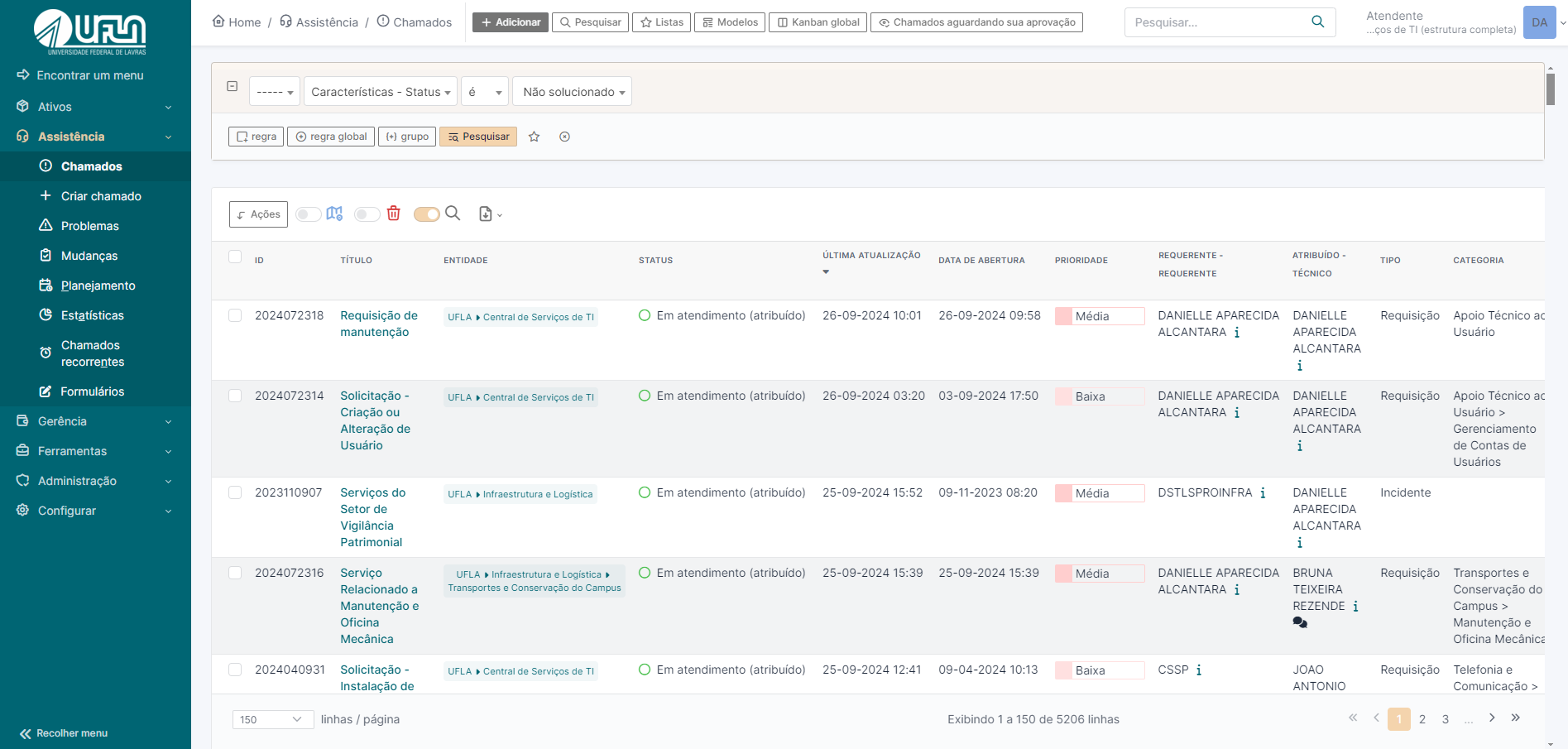Open the 150 rows per page dropdown

273,719
